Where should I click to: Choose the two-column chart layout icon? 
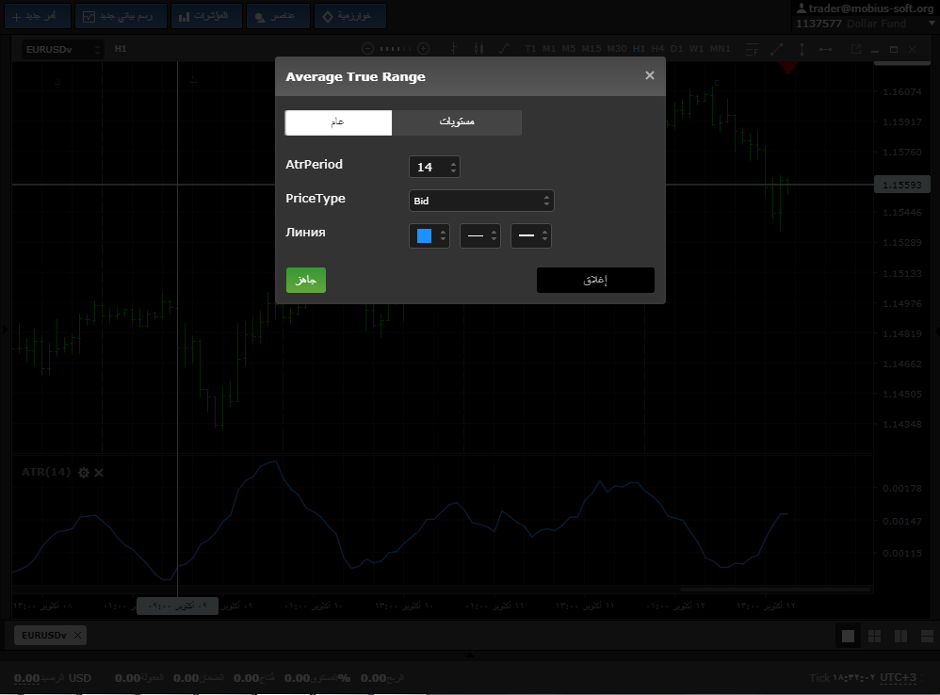click(901, 636)
